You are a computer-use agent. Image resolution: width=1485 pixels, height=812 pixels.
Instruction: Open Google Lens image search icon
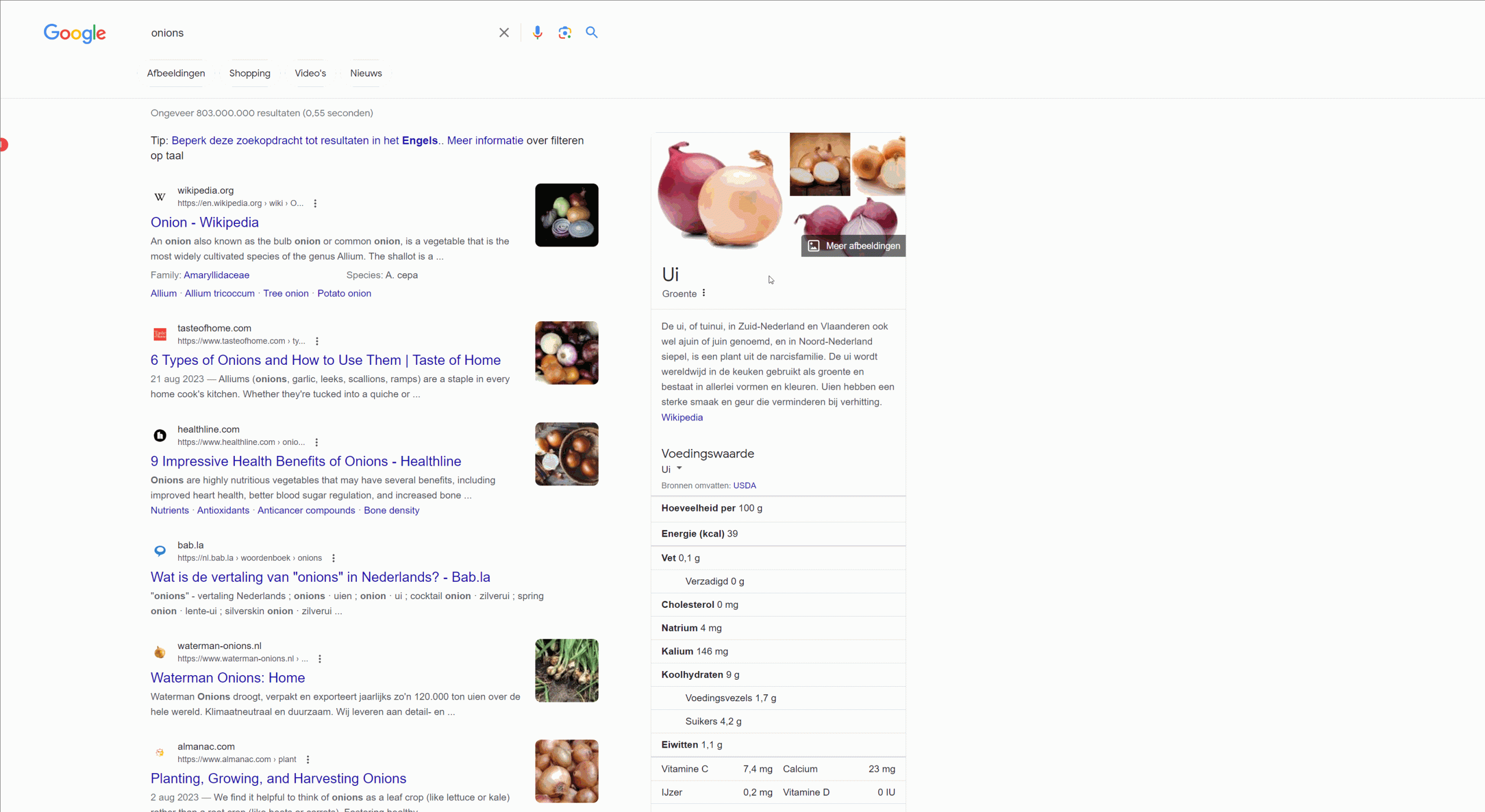(x=564, y=32)
